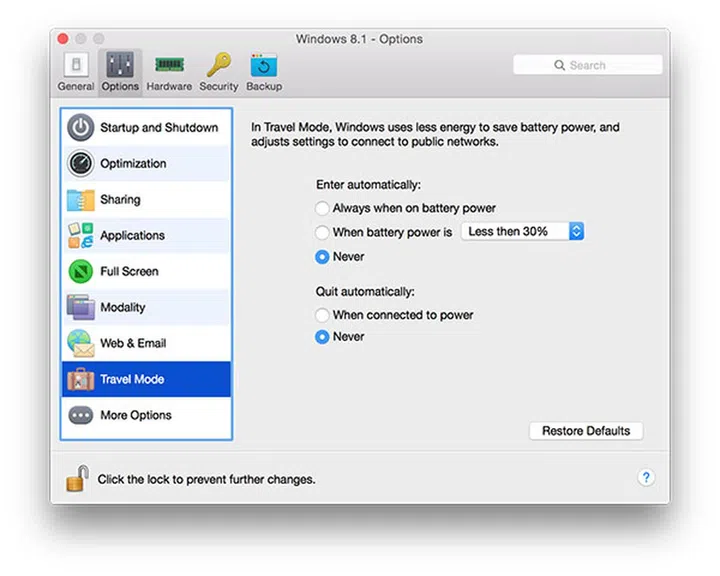The image size is (720, 576).
Task: Select Startup and Shutdown power icon
Action: click(x=81, y=128)
